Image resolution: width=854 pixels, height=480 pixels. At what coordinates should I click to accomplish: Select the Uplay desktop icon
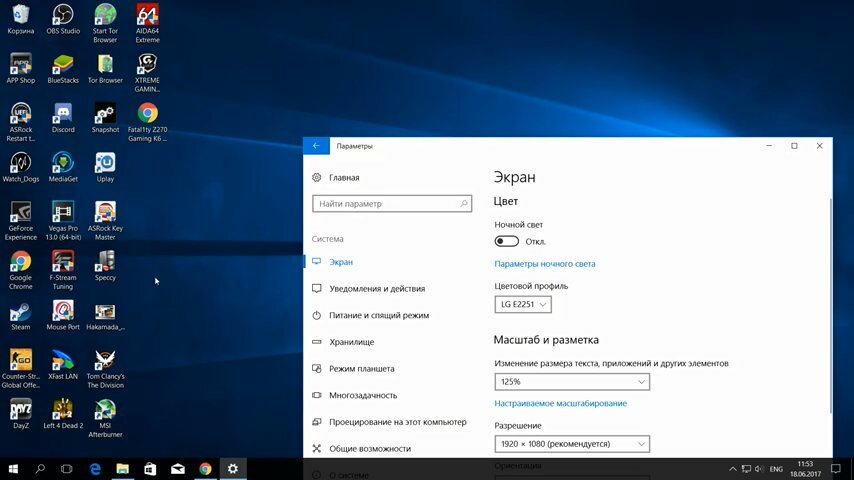click(105, 167)
